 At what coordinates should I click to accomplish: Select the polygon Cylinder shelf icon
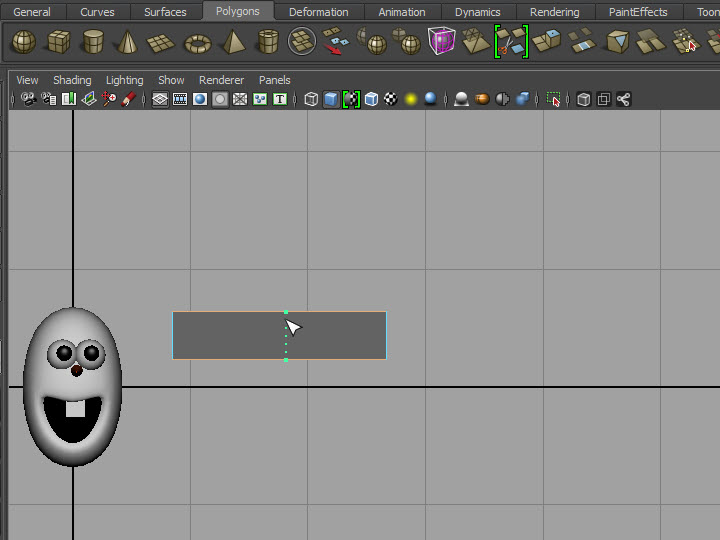coord(93,42)
